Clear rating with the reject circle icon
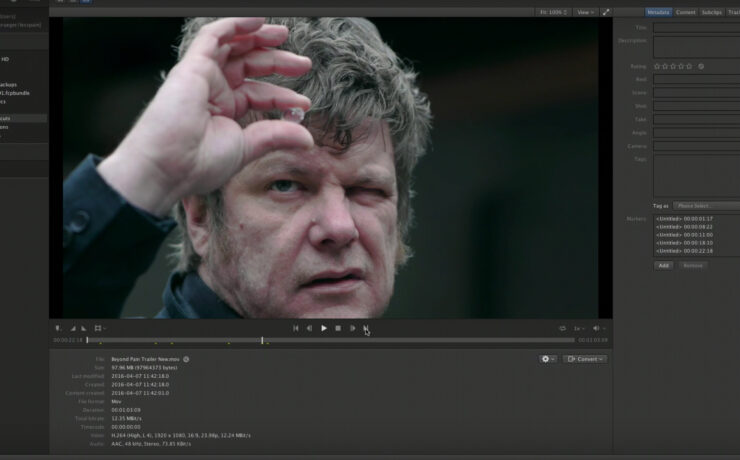Image resolution: width=740 pixels, height=460 pixels. pyautogui.click(x=701, y=67)
